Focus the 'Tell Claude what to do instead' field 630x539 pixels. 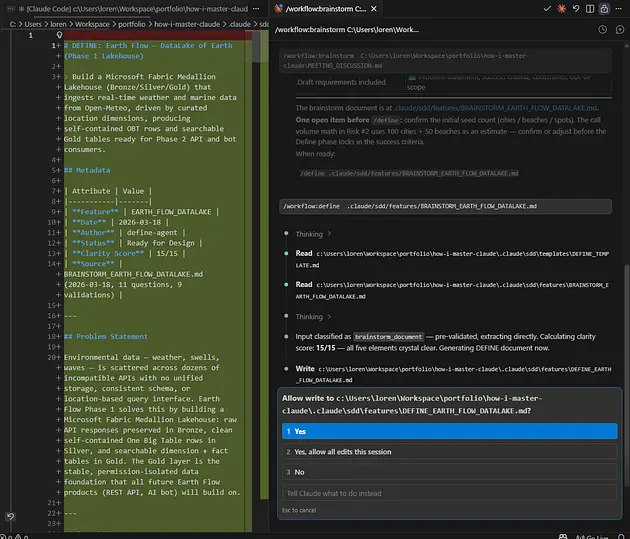[x=449, y=493]
